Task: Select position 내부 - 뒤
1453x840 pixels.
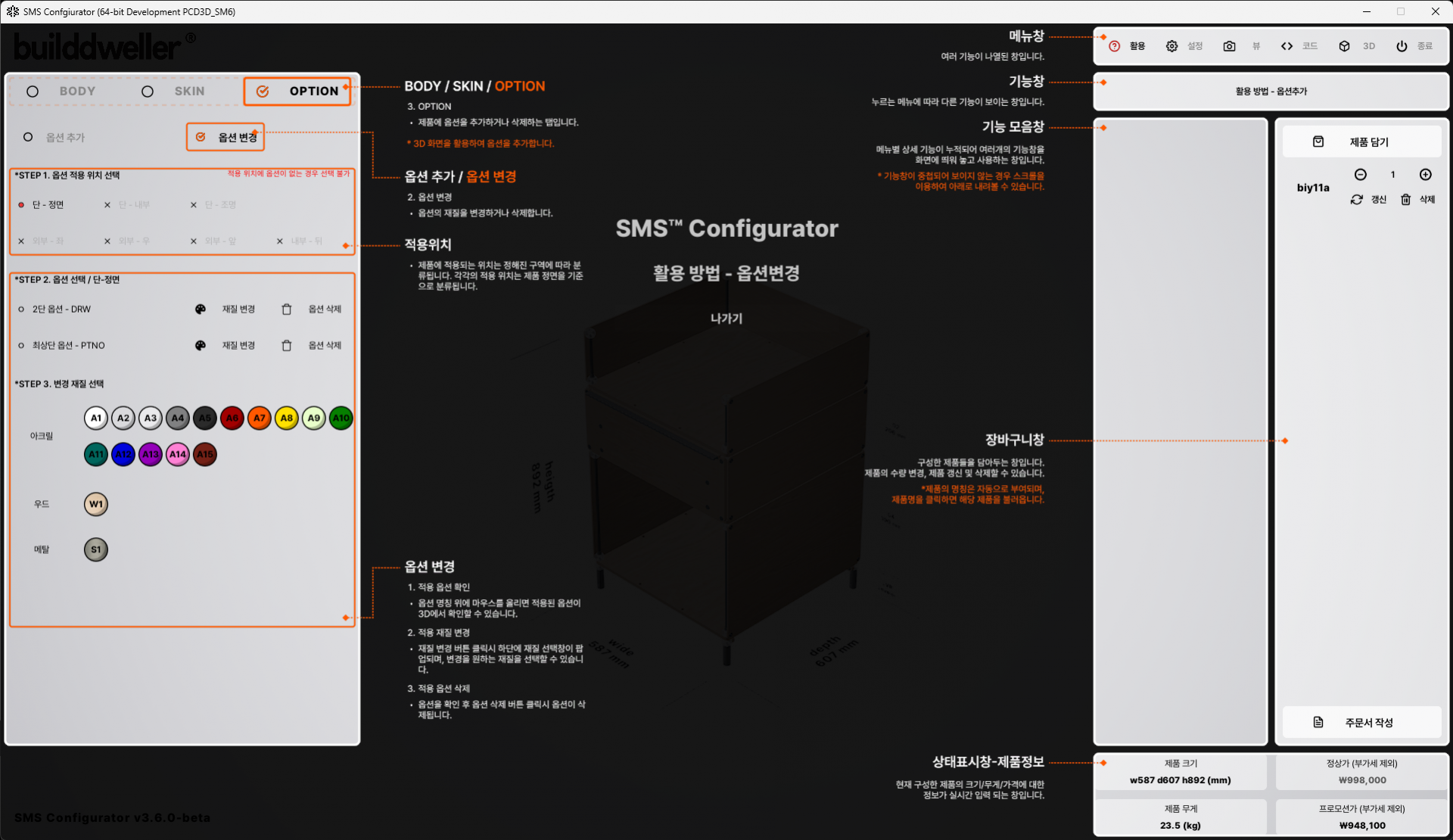Action: [x=300, y=241]
